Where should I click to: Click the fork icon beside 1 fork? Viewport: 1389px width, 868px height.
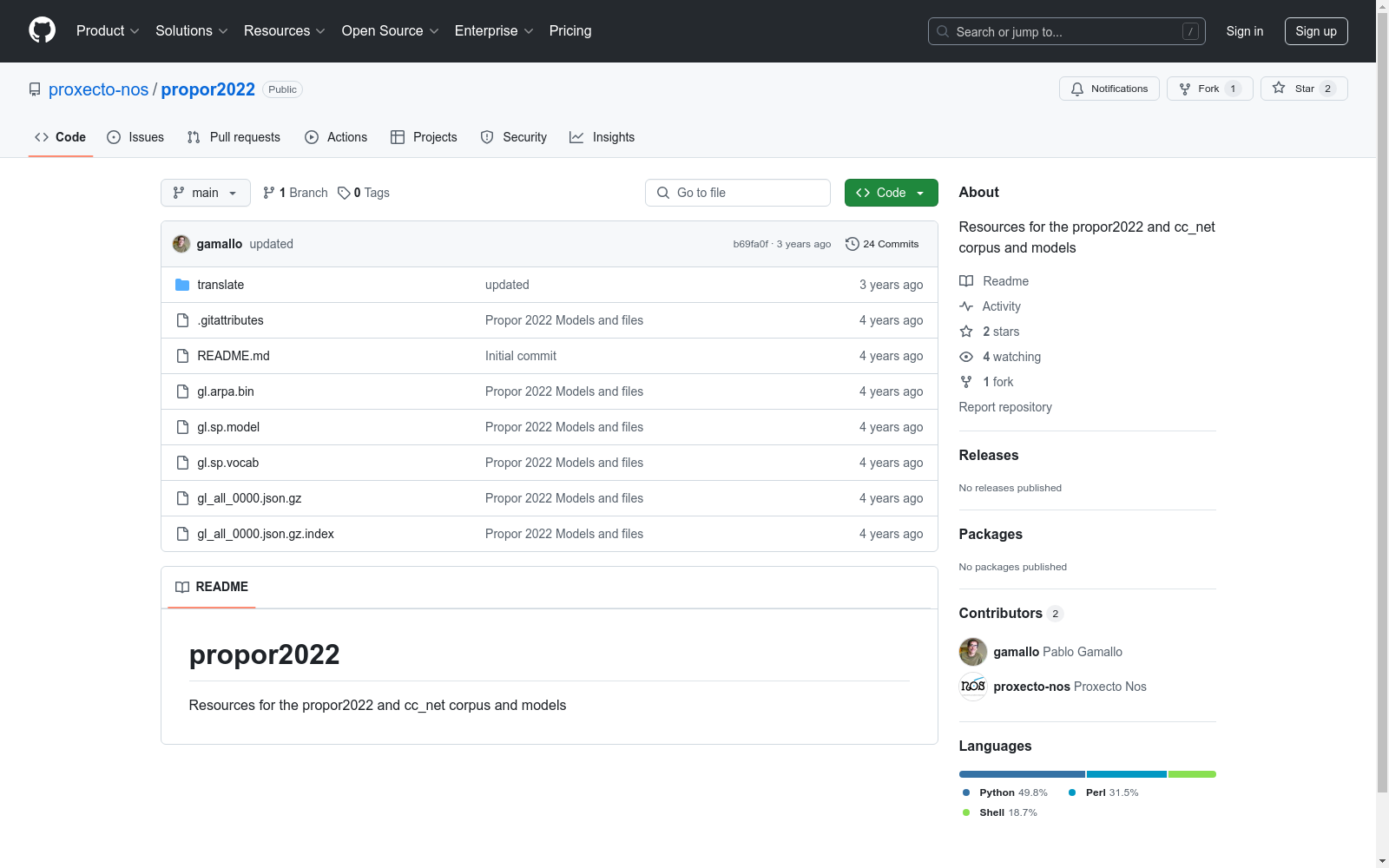(x=966, y=382)
